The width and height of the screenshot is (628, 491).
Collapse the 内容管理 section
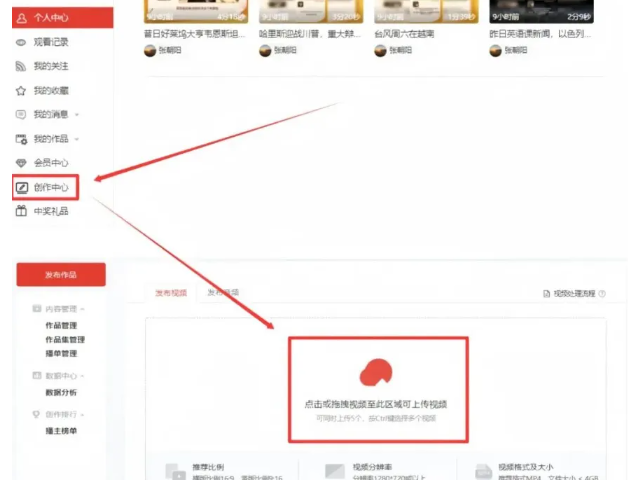click(82, 309)
